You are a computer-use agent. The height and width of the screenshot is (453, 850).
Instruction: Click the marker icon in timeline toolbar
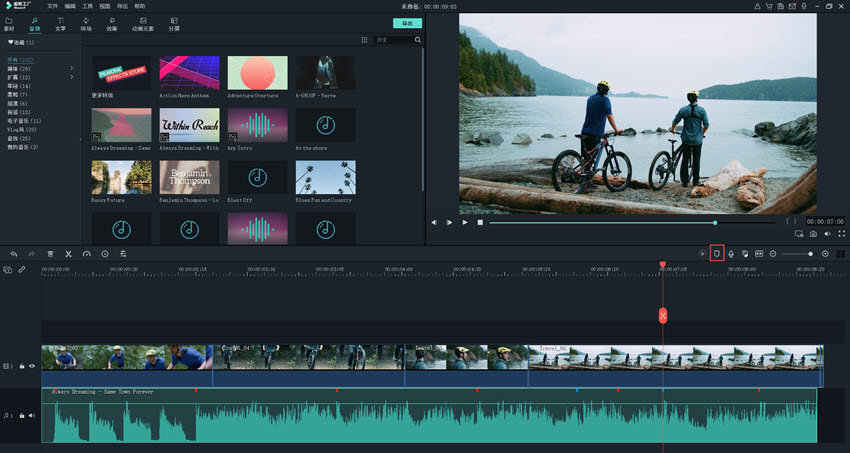[716, 254]
